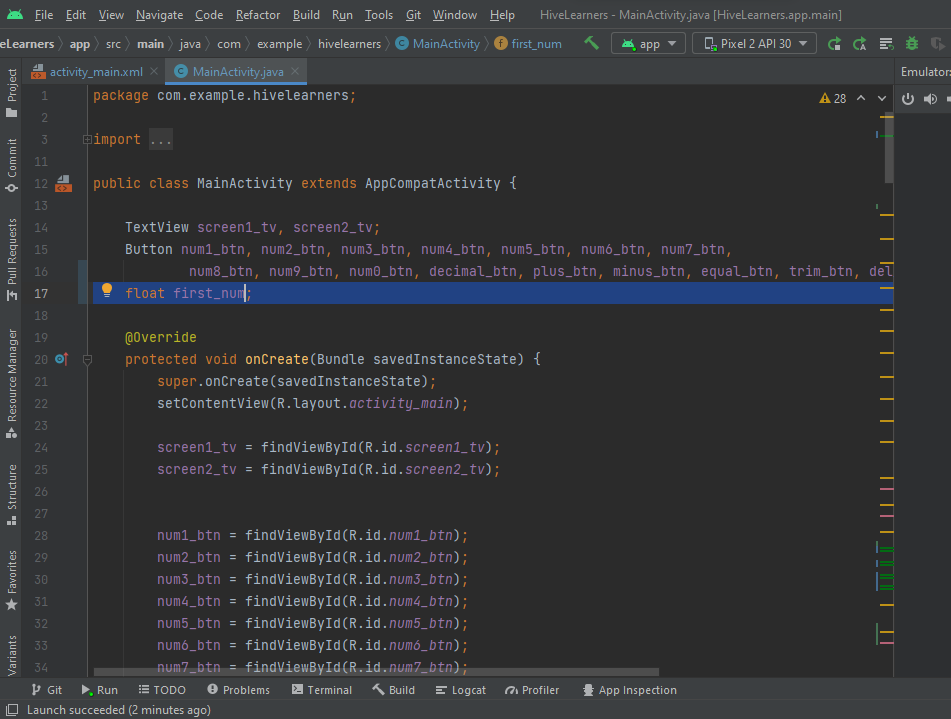Open the Terminal tool window
This screenshot has height=719, width=951.
[x=321, y=690]
